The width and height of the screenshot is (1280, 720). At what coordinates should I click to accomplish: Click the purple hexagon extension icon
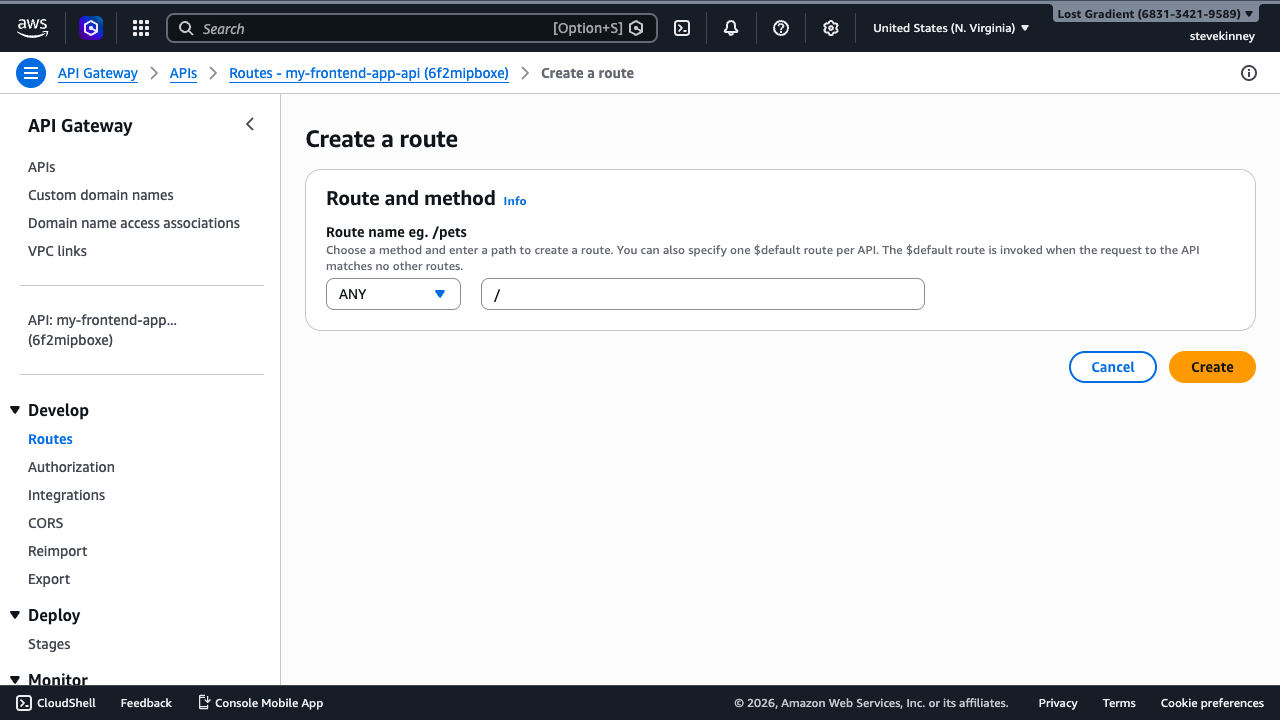[91, 28]
